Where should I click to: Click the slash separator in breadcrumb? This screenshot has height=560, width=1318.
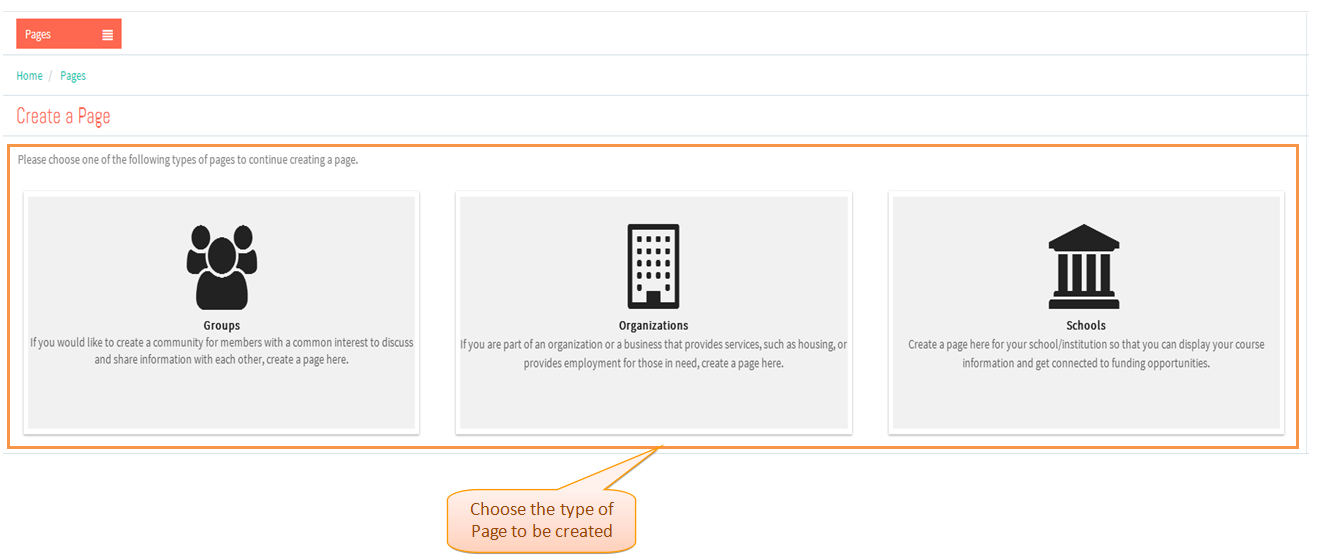tap(51, 76)
